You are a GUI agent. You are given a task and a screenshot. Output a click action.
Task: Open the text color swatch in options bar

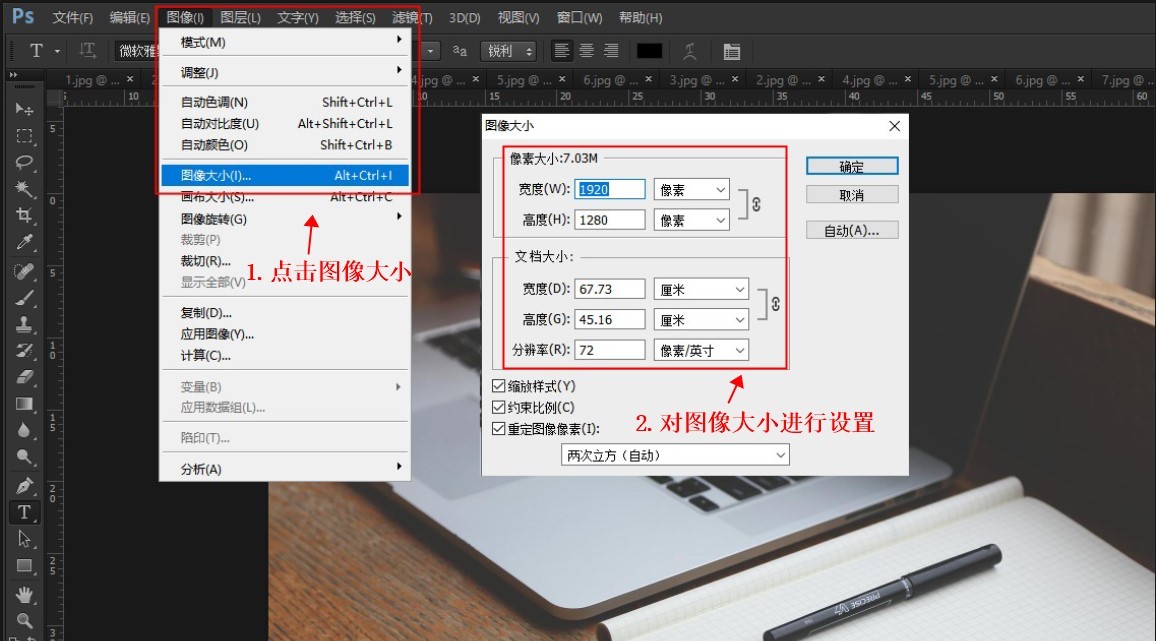pos(649,51)
